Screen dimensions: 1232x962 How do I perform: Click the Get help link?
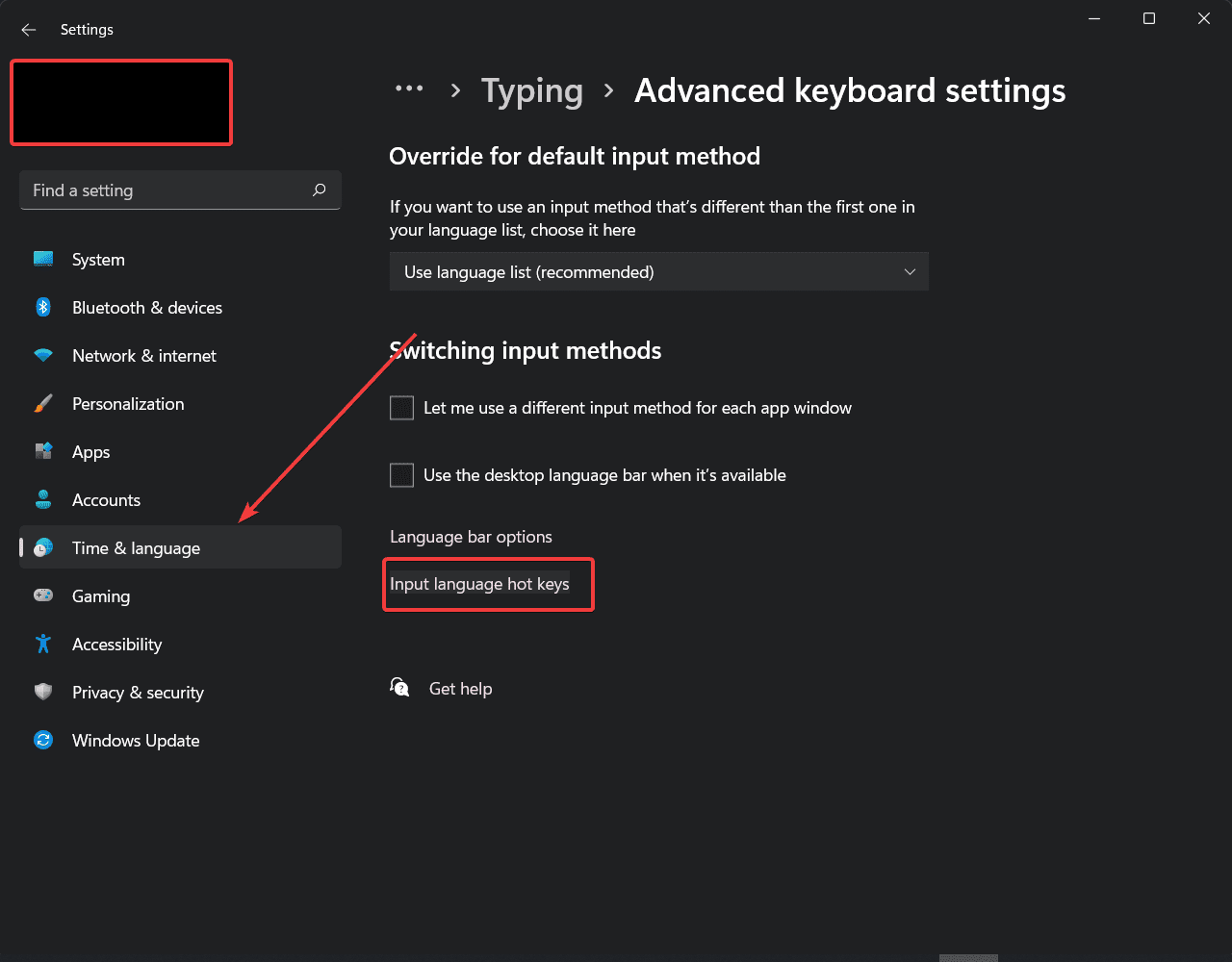(460, 688)
